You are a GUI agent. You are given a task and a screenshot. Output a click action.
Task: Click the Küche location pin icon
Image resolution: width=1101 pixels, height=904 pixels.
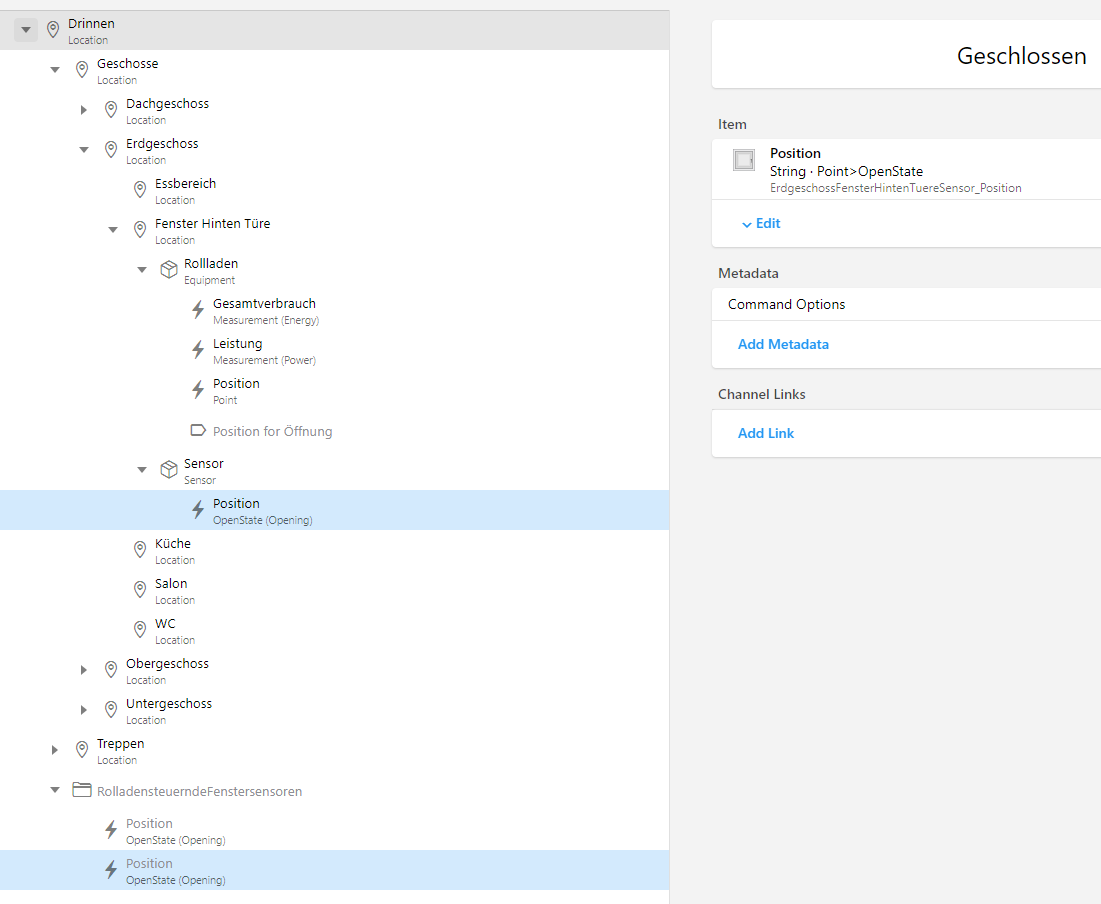[x=140, y=550]
